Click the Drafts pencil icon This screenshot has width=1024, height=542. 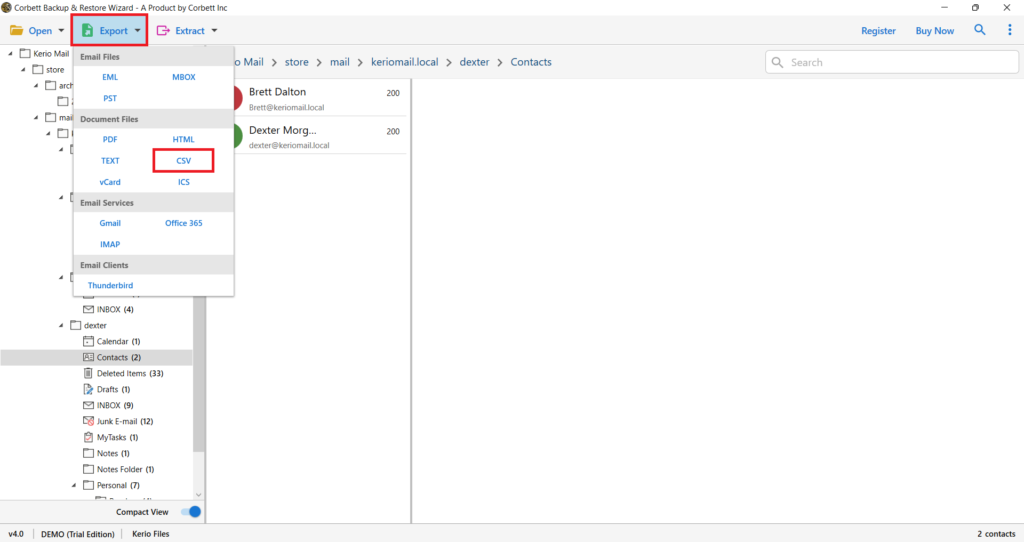[88, 389]
